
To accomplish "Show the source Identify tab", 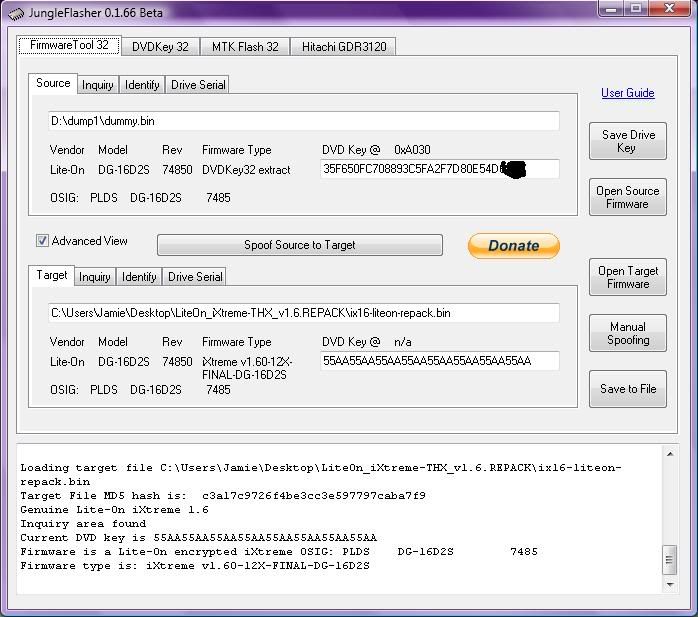I will [142, 85].
